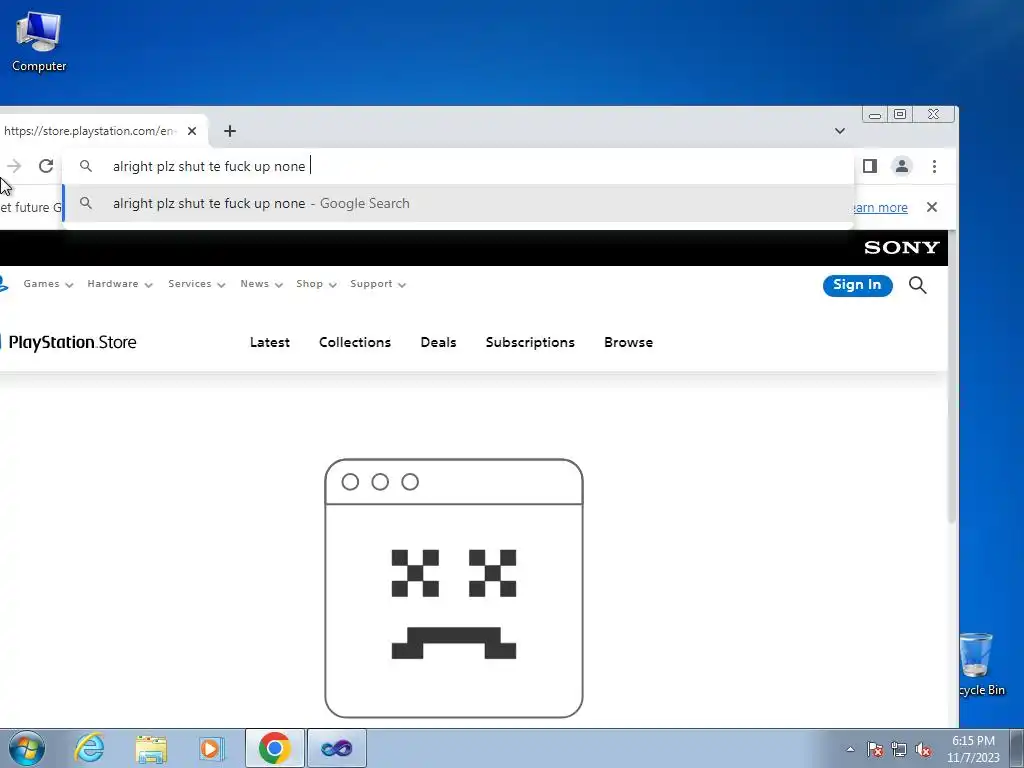This screenshot has width=1024, height=768.
Task: Follow the Learn more link
Action: (880, 208)
